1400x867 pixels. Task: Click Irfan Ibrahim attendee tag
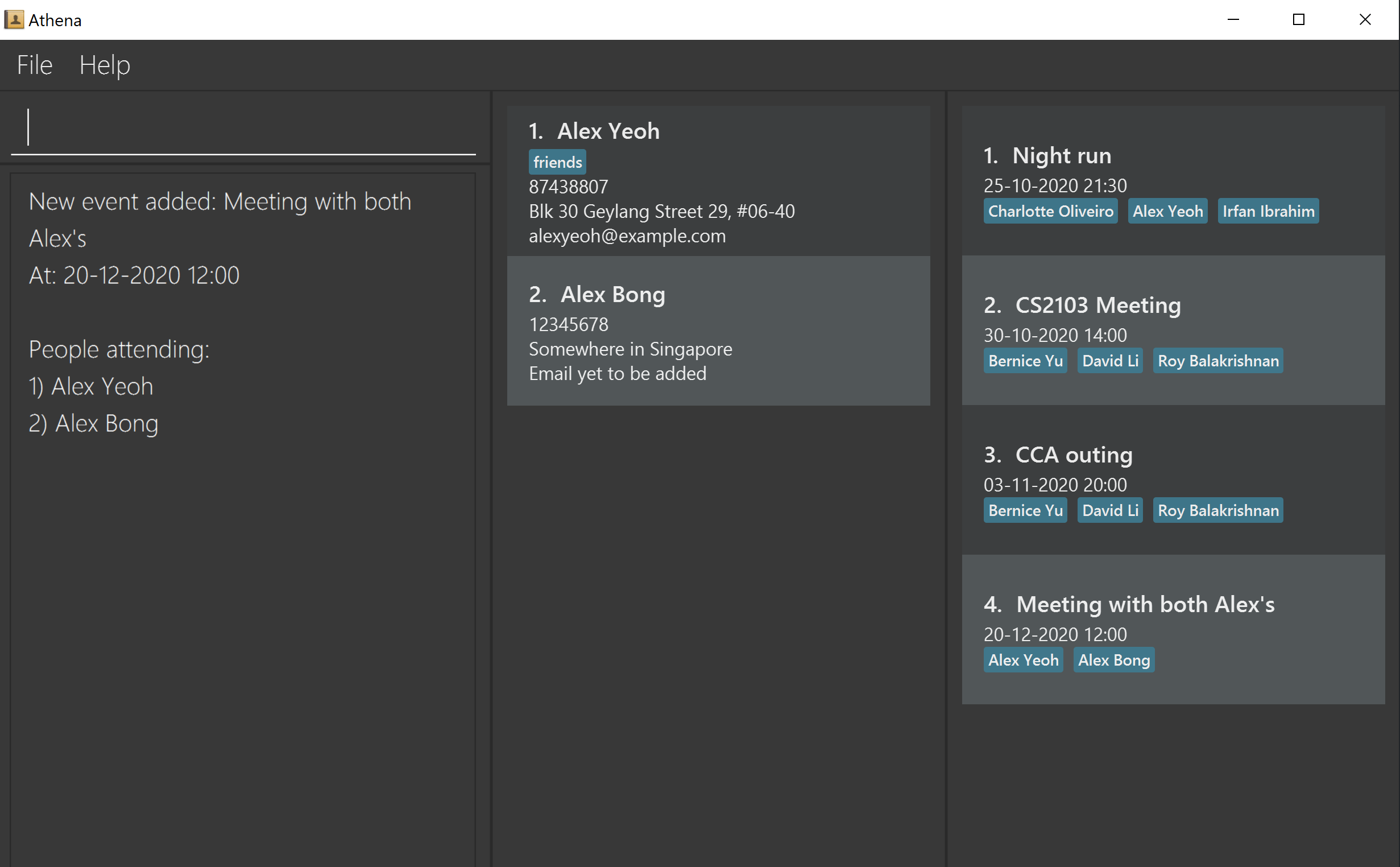click(x=1268, y=211)
